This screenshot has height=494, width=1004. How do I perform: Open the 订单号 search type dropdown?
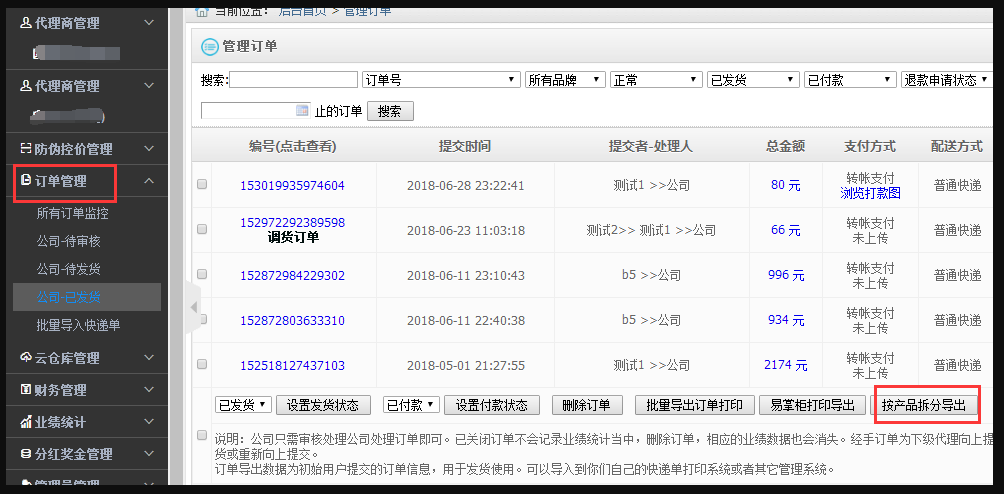coord(441,80)
